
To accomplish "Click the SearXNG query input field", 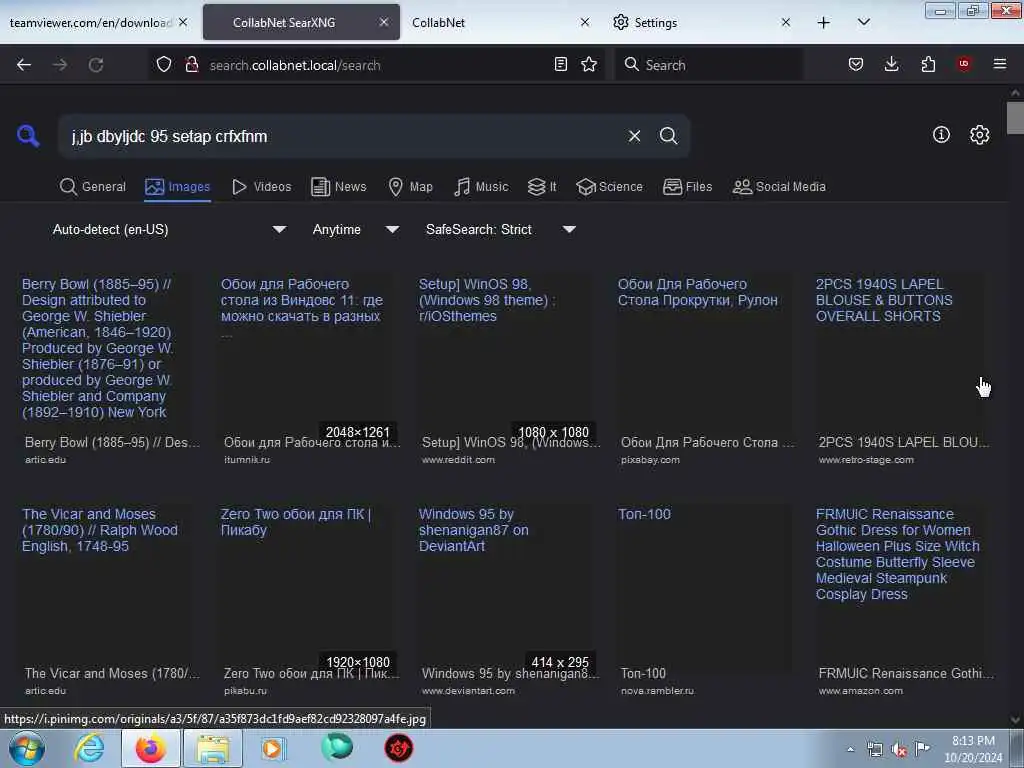I will click(x=343, y=136).
